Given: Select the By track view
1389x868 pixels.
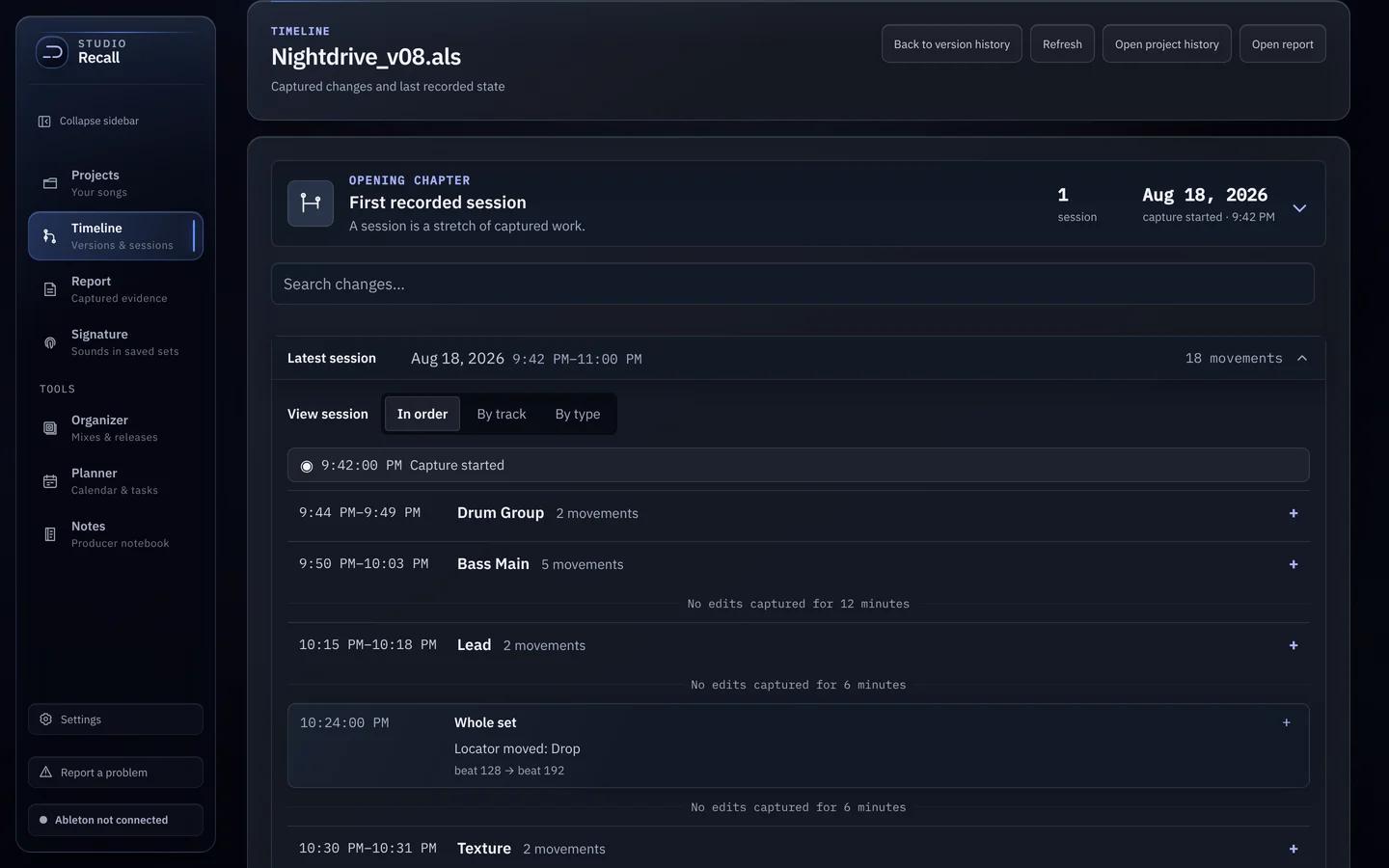Looking at the screenshot, I should coord(502,414).
